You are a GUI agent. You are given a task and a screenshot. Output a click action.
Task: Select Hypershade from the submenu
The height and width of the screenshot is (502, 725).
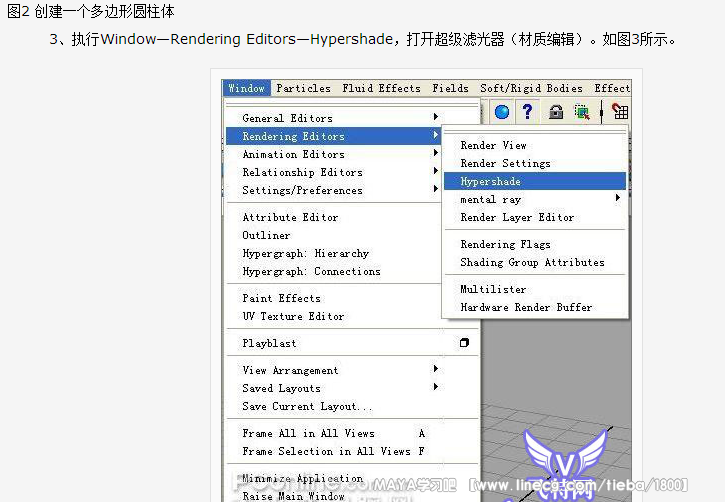[x=535, y=181]
